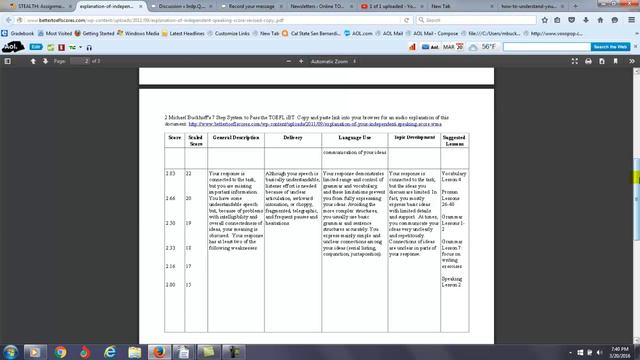Image resolution: width=640 pixels, height=360 pixels.
Task: Click the blue Edit button in AOL toolbar
Action: pos(36,47)
